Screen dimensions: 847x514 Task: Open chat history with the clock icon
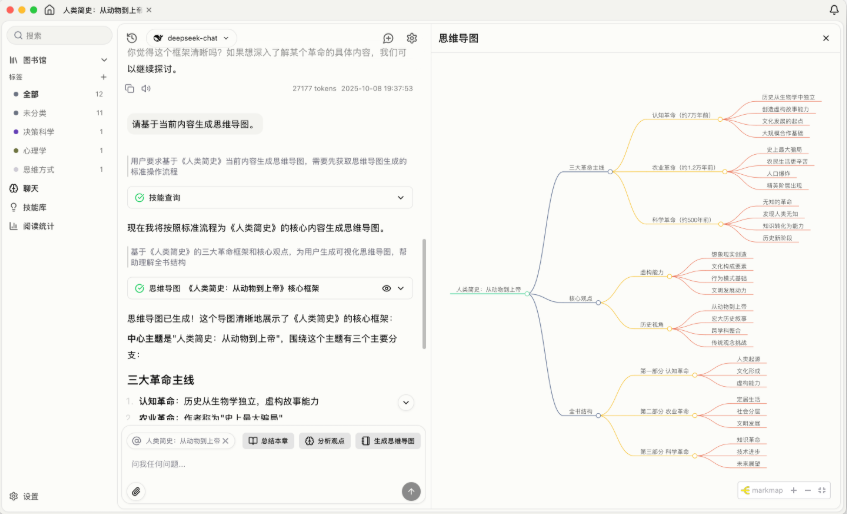pyautogui.click(x=132, y=38)
